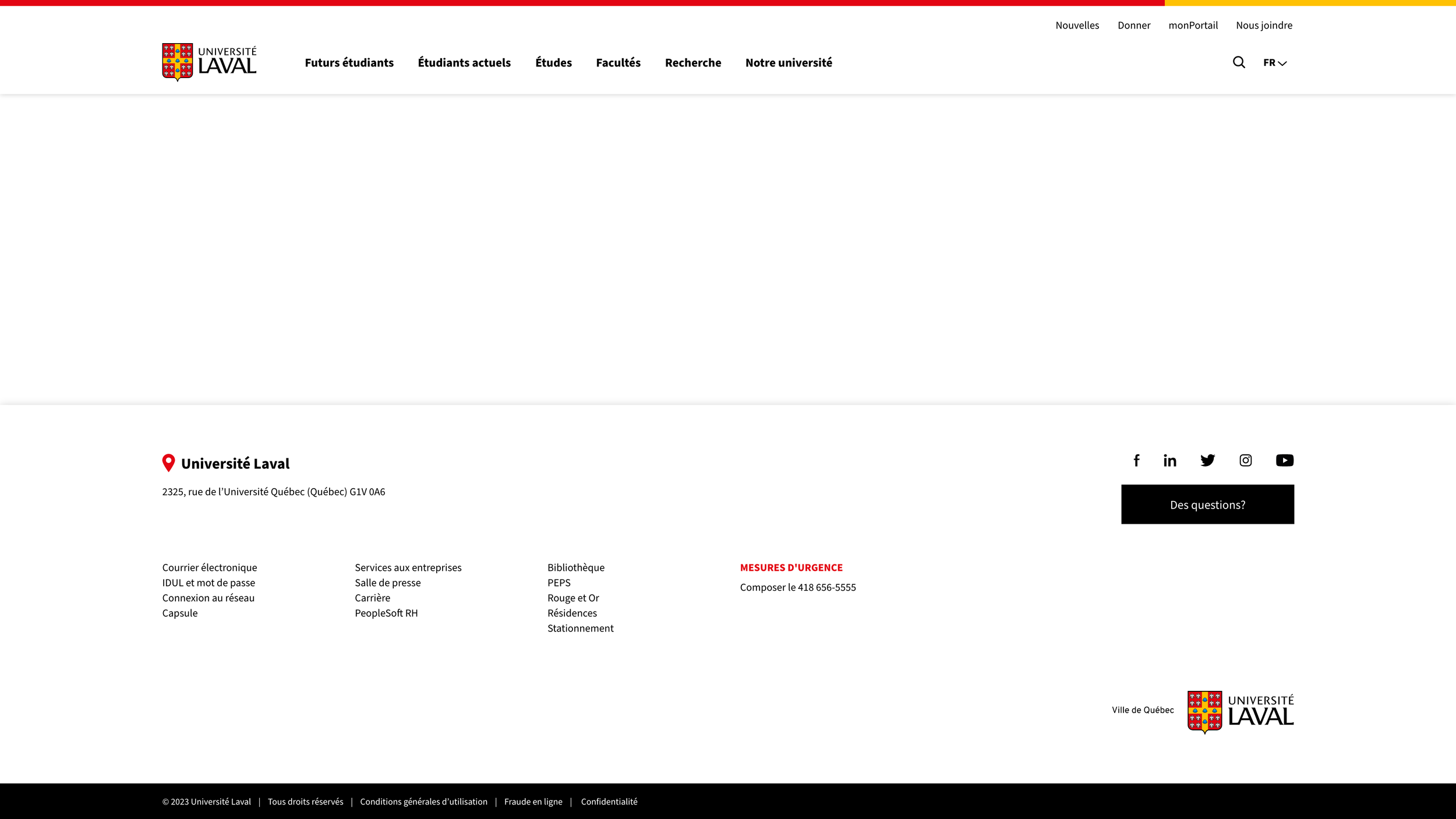1456x819 pixels.
Task: Open the monPortail link
Action: [x=1193, y=26]
